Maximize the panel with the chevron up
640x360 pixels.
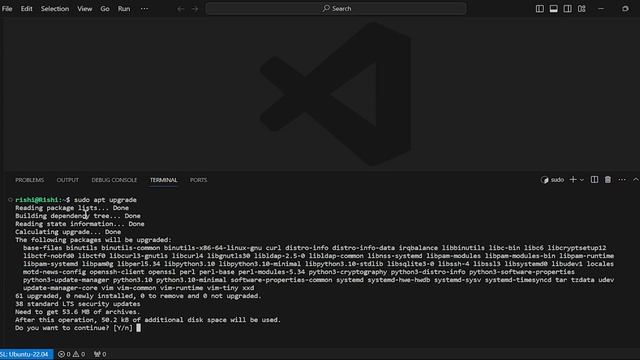[636, 180]
